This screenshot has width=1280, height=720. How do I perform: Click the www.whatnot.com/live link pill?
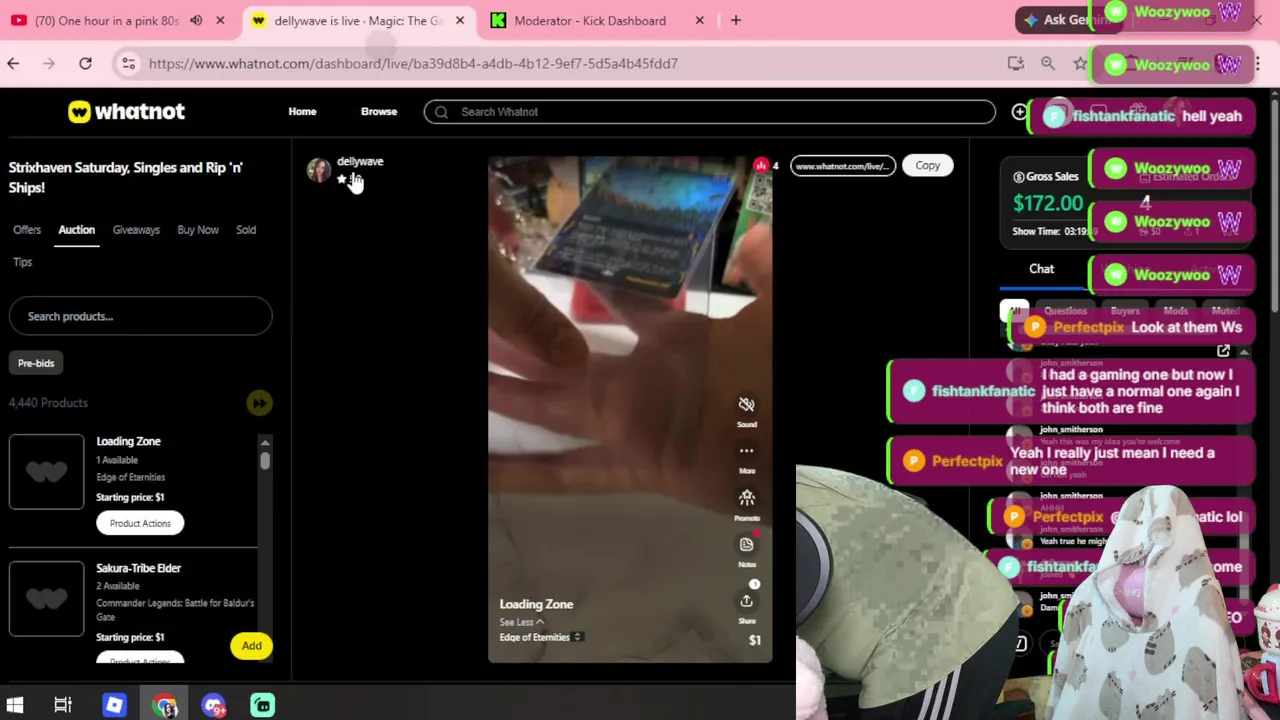(842, 166)
